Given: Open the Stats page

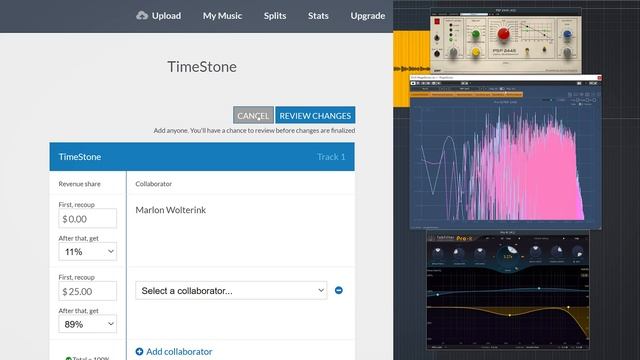Looking at the screenshot, I should tap(318, 16).
